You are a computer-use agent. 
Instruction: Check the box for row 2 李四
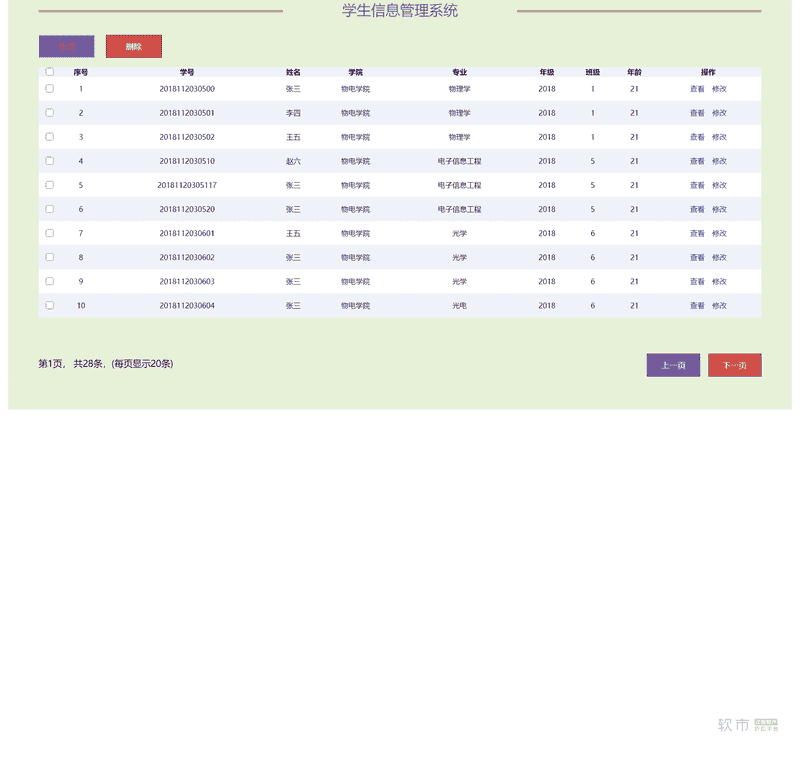[49, 112]
